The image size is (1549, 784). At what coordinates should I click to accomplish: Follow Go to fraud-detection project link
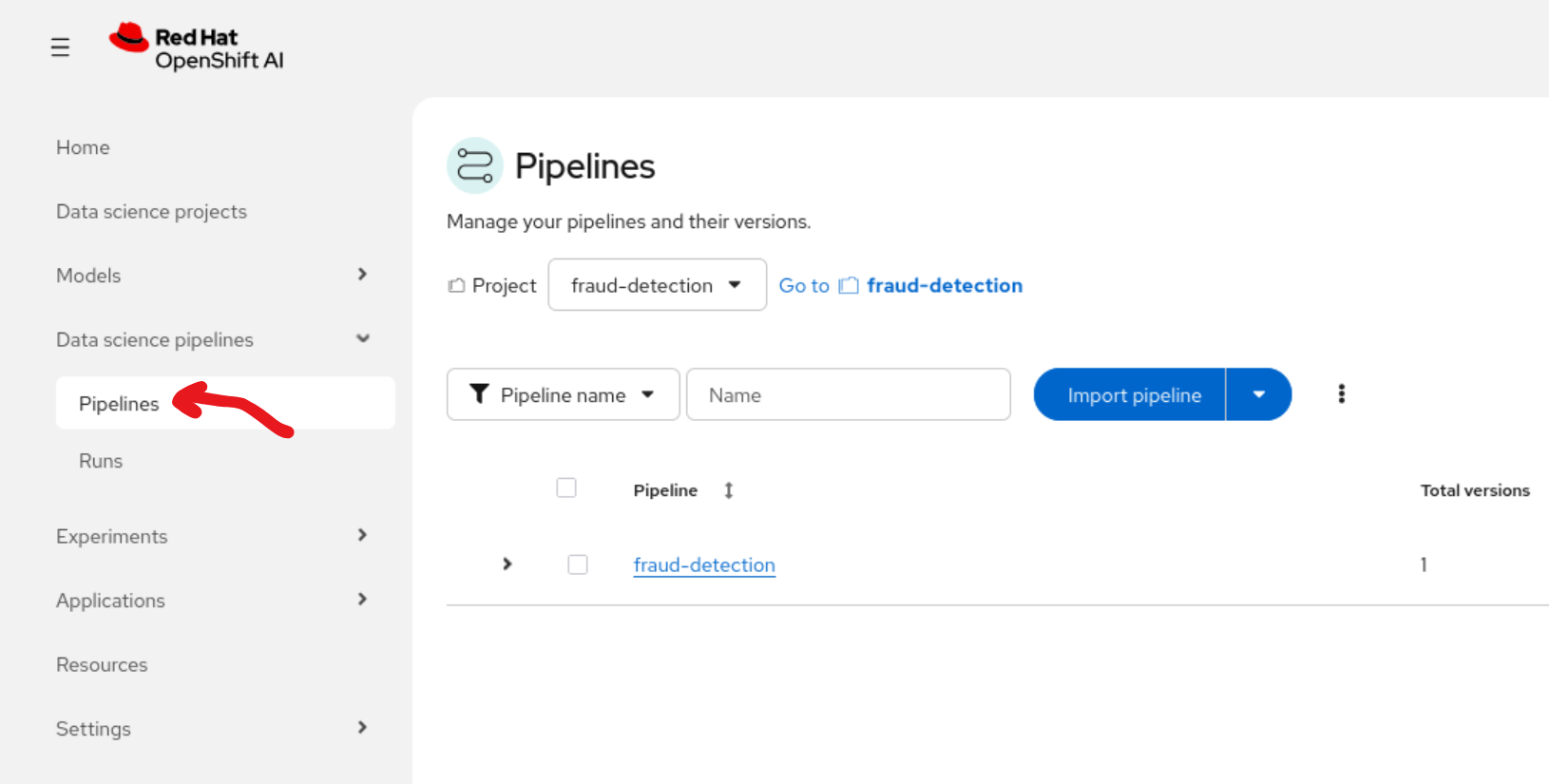coord(901,285)
